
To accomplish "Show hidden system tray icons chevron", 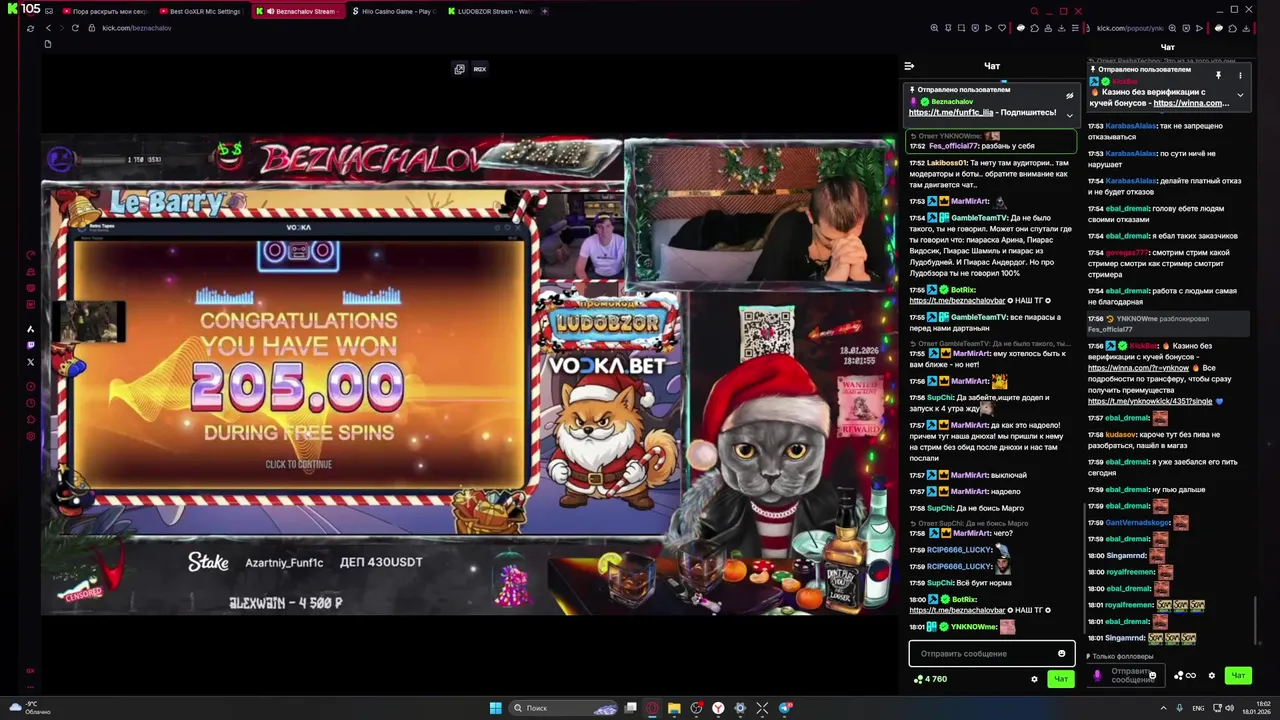I will pos(1164,708).
